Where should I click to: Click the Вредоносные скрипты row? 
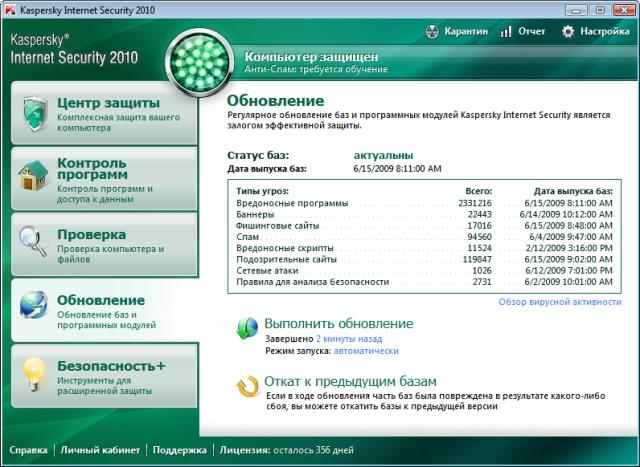pos(424,248)
